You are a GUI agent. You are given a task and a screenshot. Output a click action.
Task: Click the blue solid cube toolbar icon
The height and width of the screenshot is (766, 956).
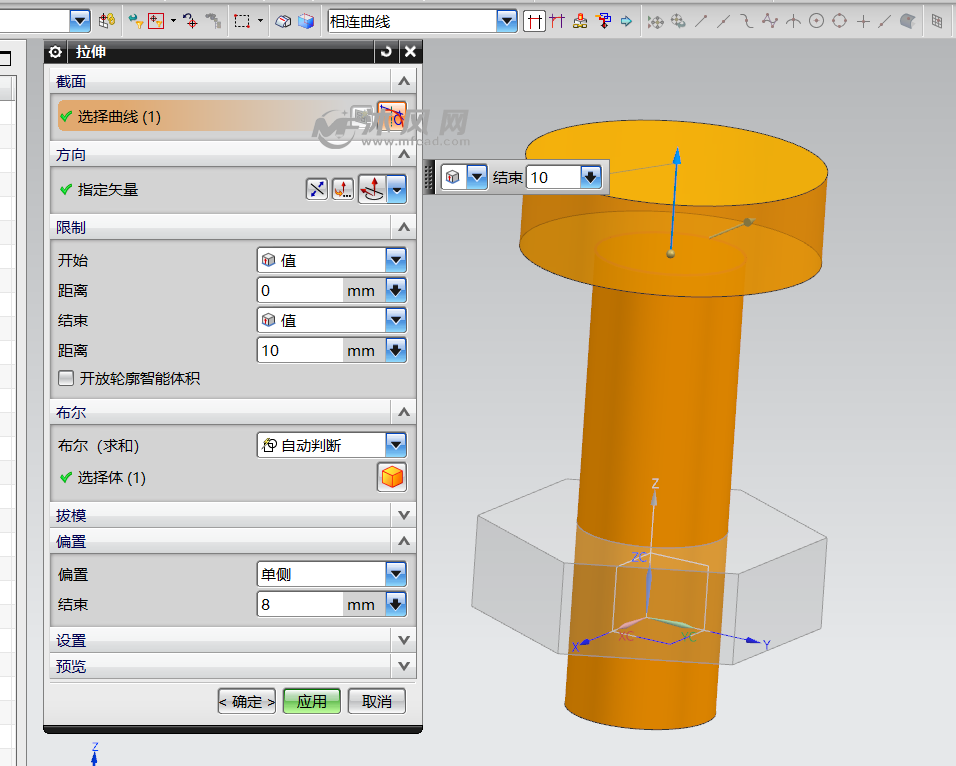[x=305, y=21]
